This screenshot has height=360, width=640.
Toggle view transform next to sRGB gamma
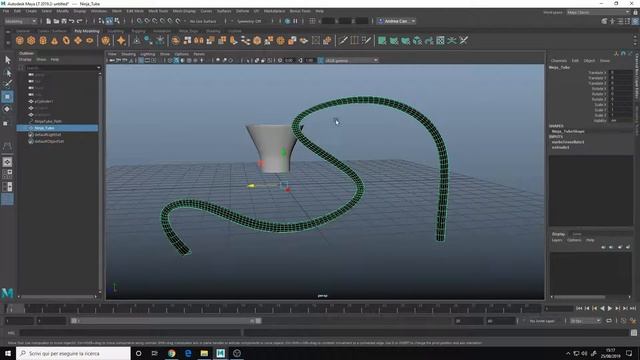pyautogui.click(x=320, y=60)
